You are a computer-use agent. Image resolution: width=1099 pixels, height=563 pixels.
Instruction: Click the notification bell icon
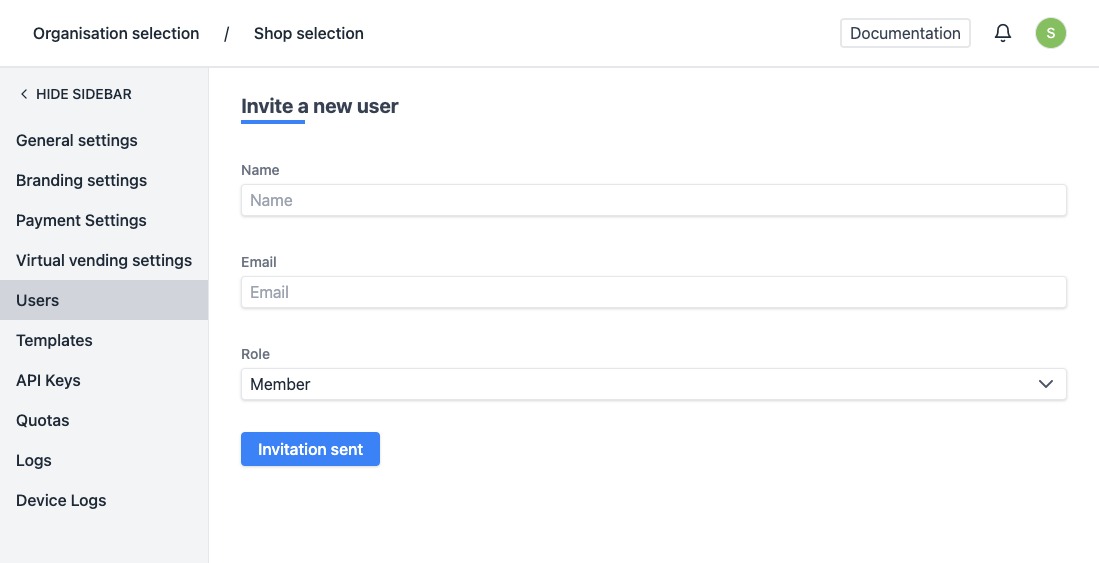(1003, 33)
